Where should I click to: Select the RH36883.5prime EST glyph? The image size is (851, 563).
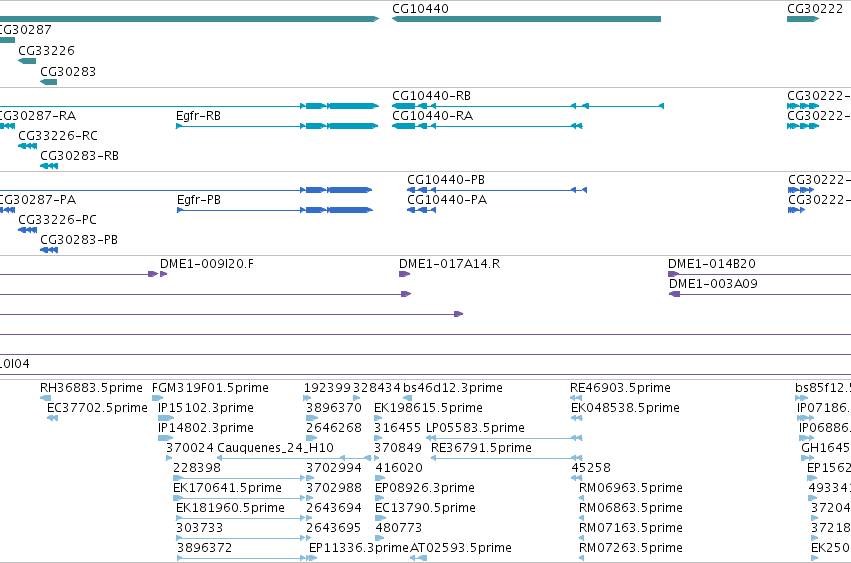[x=46, y=398]
